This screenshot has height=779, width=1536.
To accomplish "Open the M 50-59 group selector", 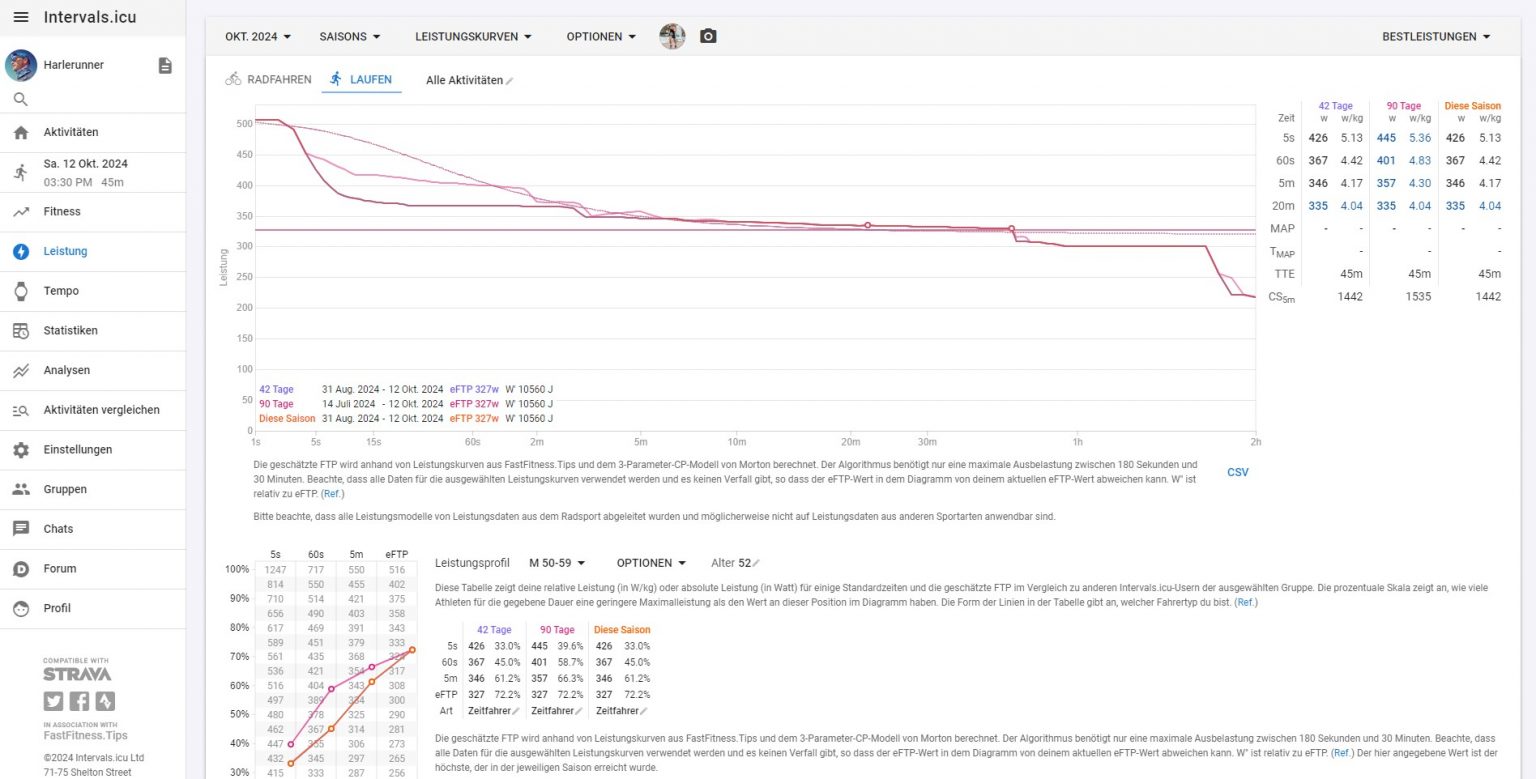I will click(556, 562).
